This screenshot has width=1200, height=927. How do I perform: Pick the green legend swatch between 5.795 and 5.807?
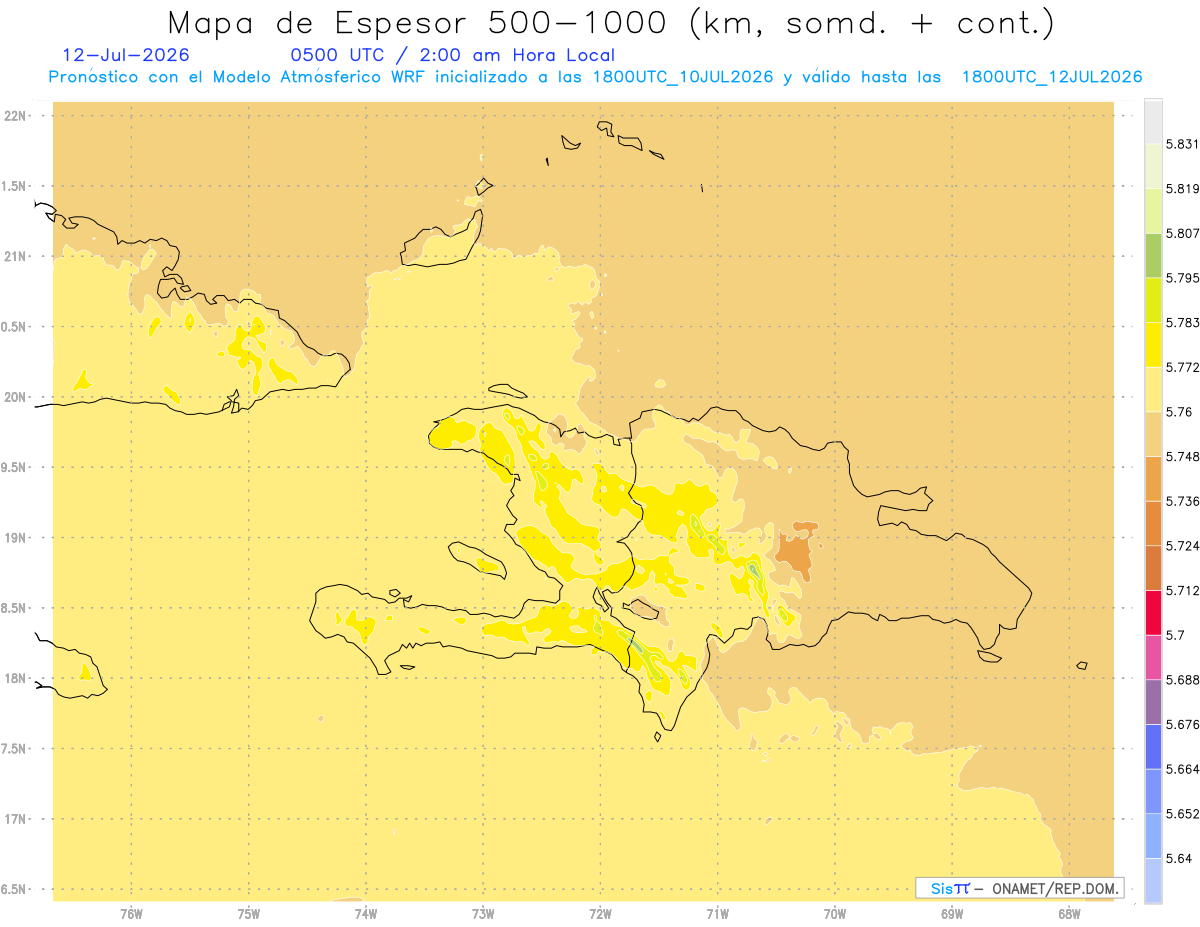pyautogui.click(x=1153, y=256)
